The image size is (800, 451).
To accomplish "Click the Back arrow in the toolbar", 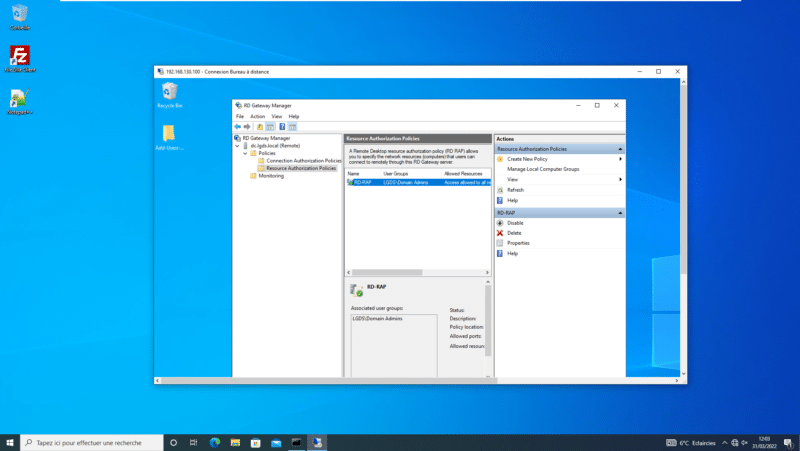I will [x=238, y=127].
